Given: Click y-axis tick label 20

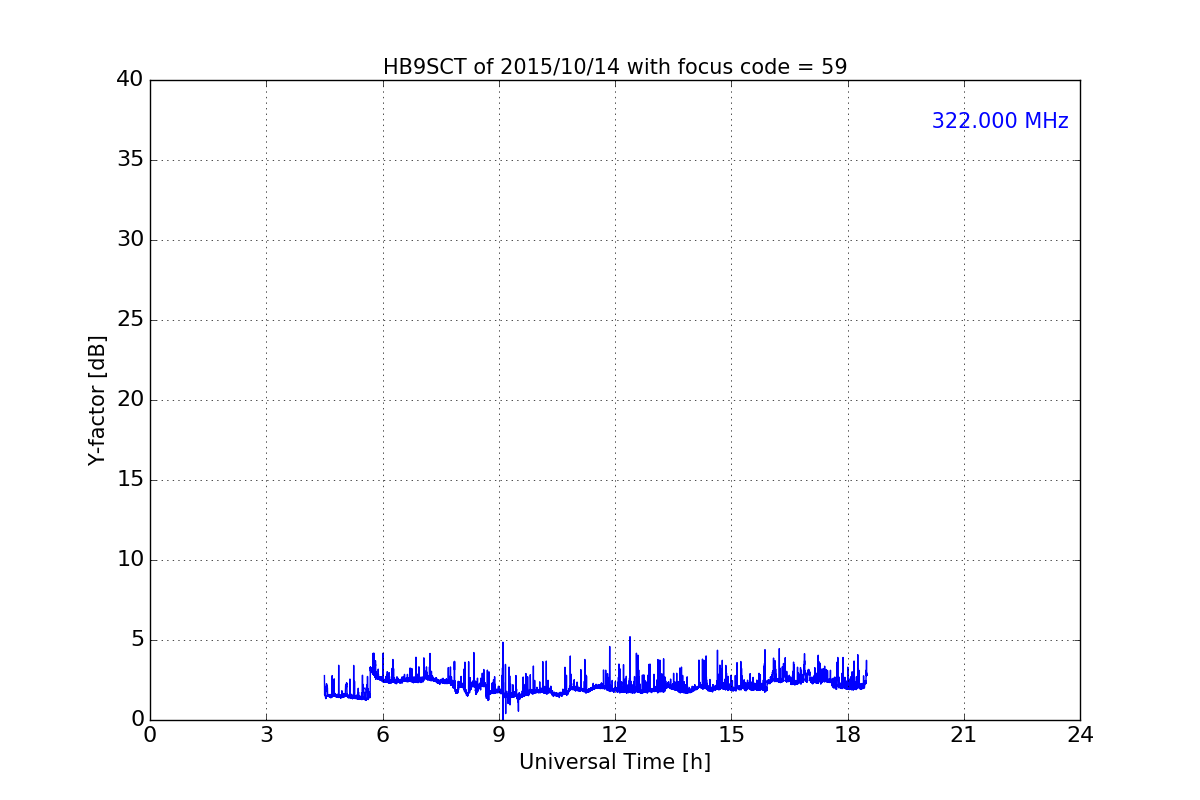Looking at the screenshot, I should pos(130,400).
